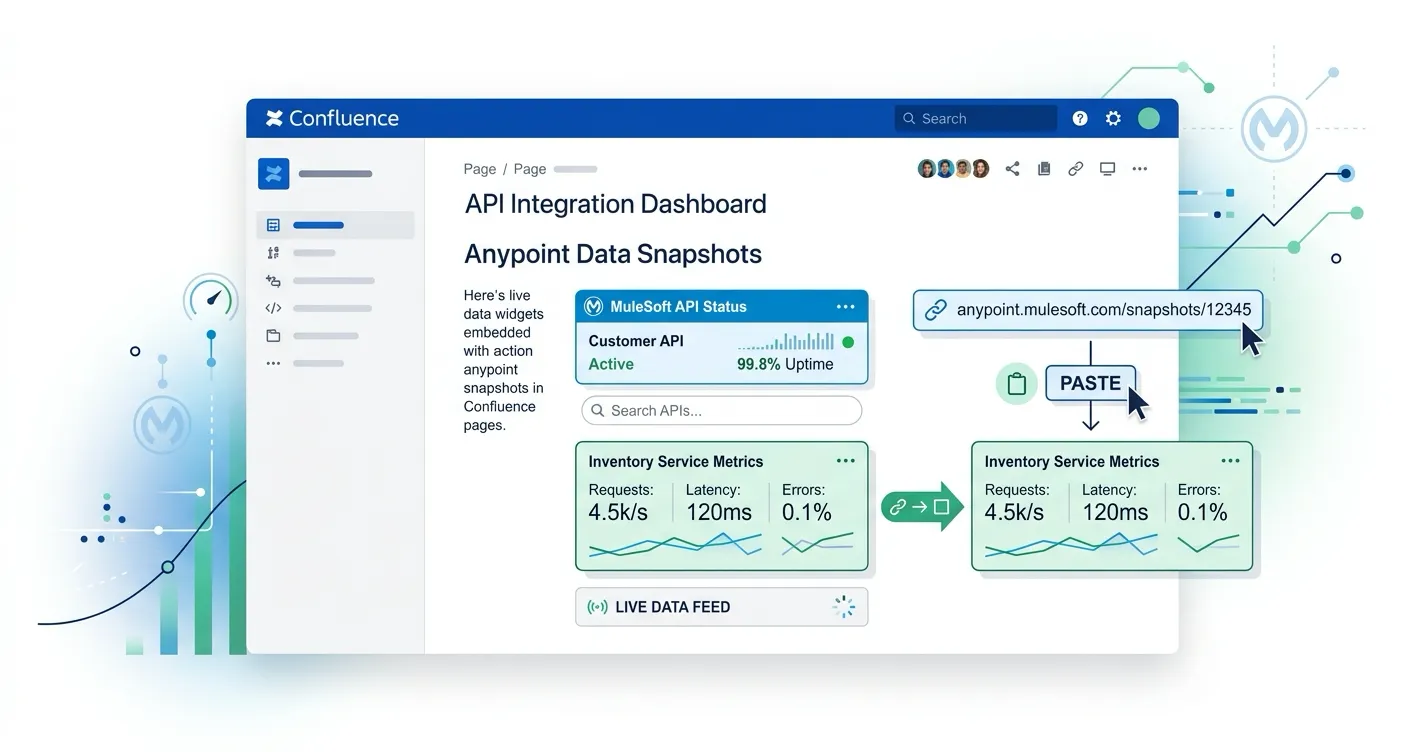Expand Inventory Service Metrics options with ellipsis
Image resolution: width=1424 pixels, height=752 pixels.
[845, 460]
